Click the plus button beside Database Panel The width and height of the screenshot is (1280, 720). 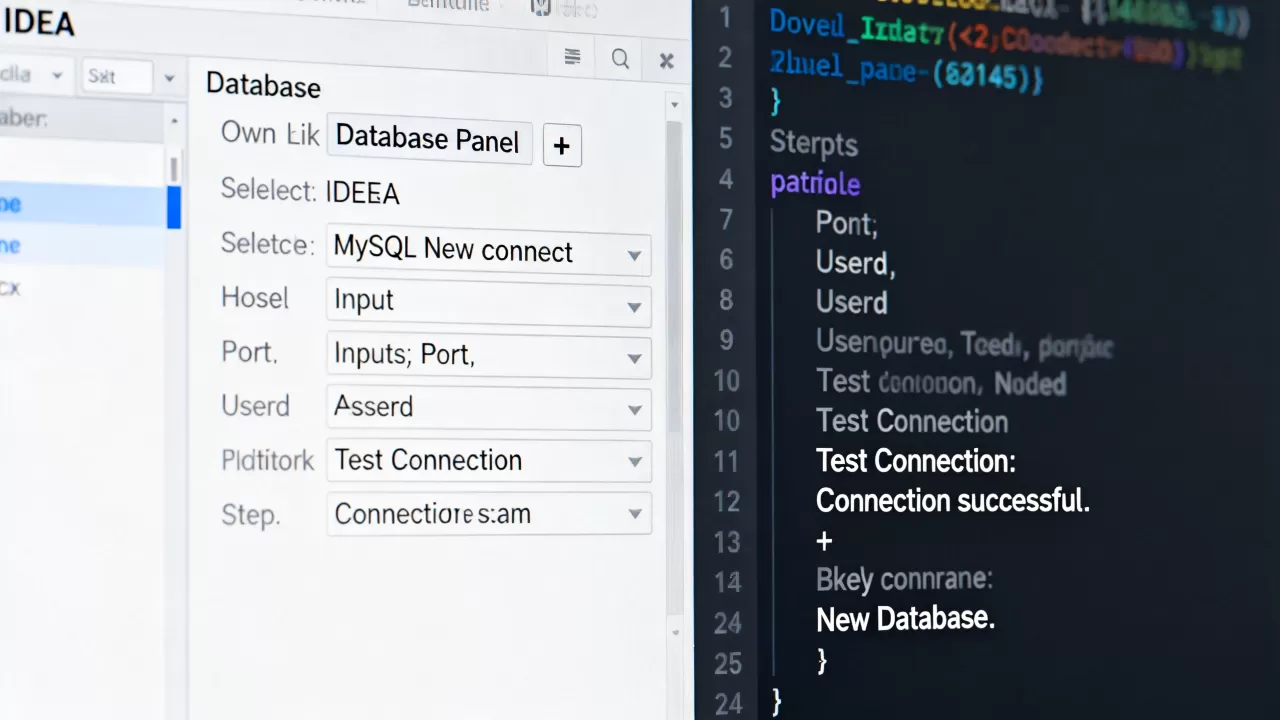pos(562,146)
